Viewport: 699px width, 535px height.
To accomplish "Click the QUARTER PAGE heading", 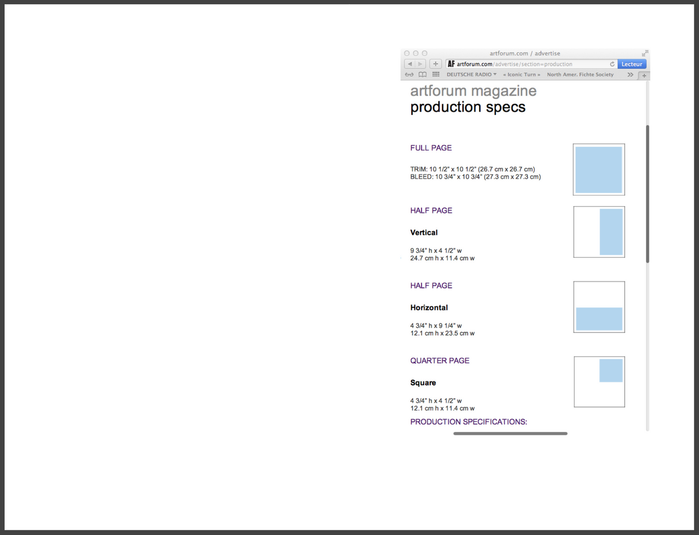I will [x=440, y=360].
